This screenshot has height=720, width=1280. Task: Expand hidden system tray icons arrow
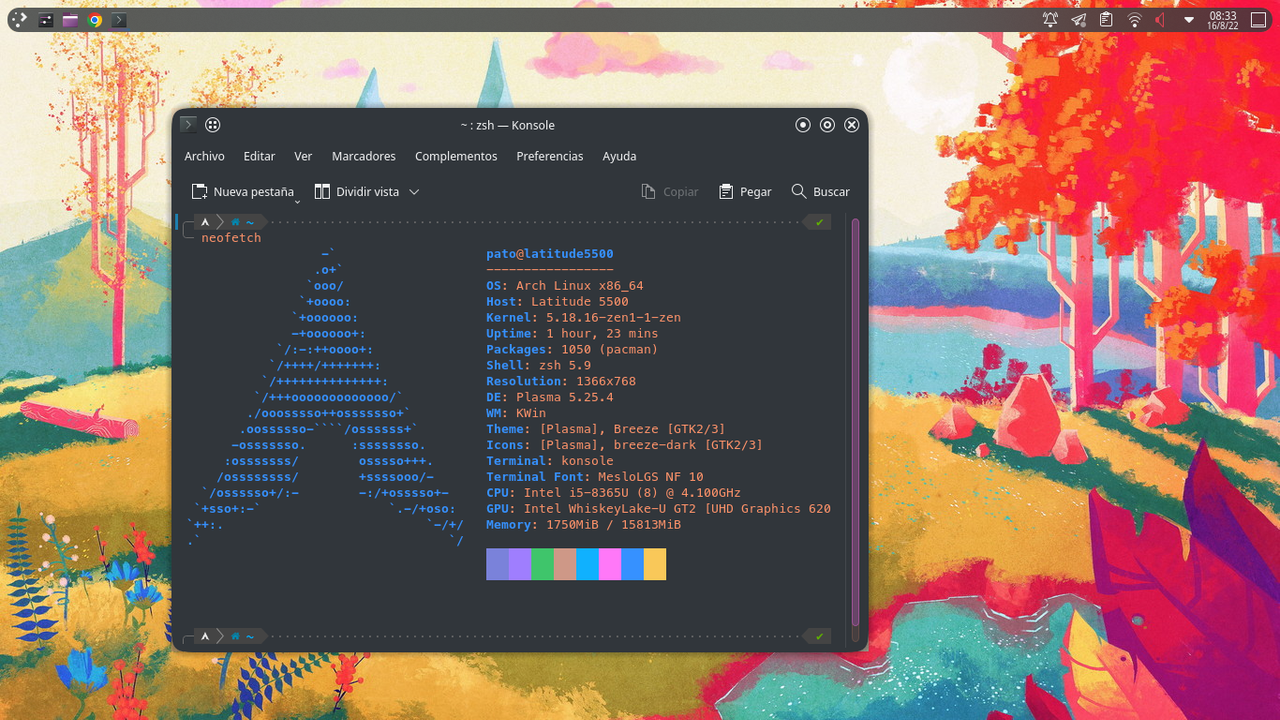coord(1189,20)
